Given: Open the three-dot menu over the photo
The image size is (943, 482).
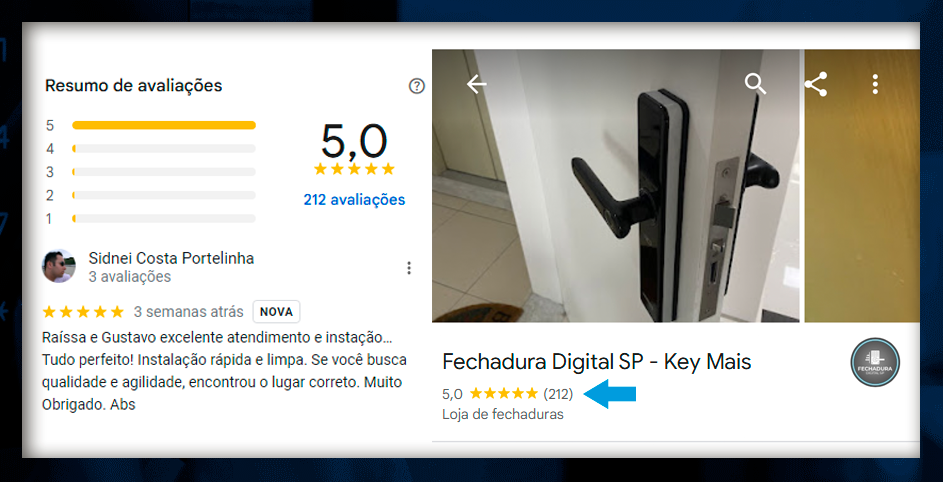Looking at the screenshot, I should (875, 84).
